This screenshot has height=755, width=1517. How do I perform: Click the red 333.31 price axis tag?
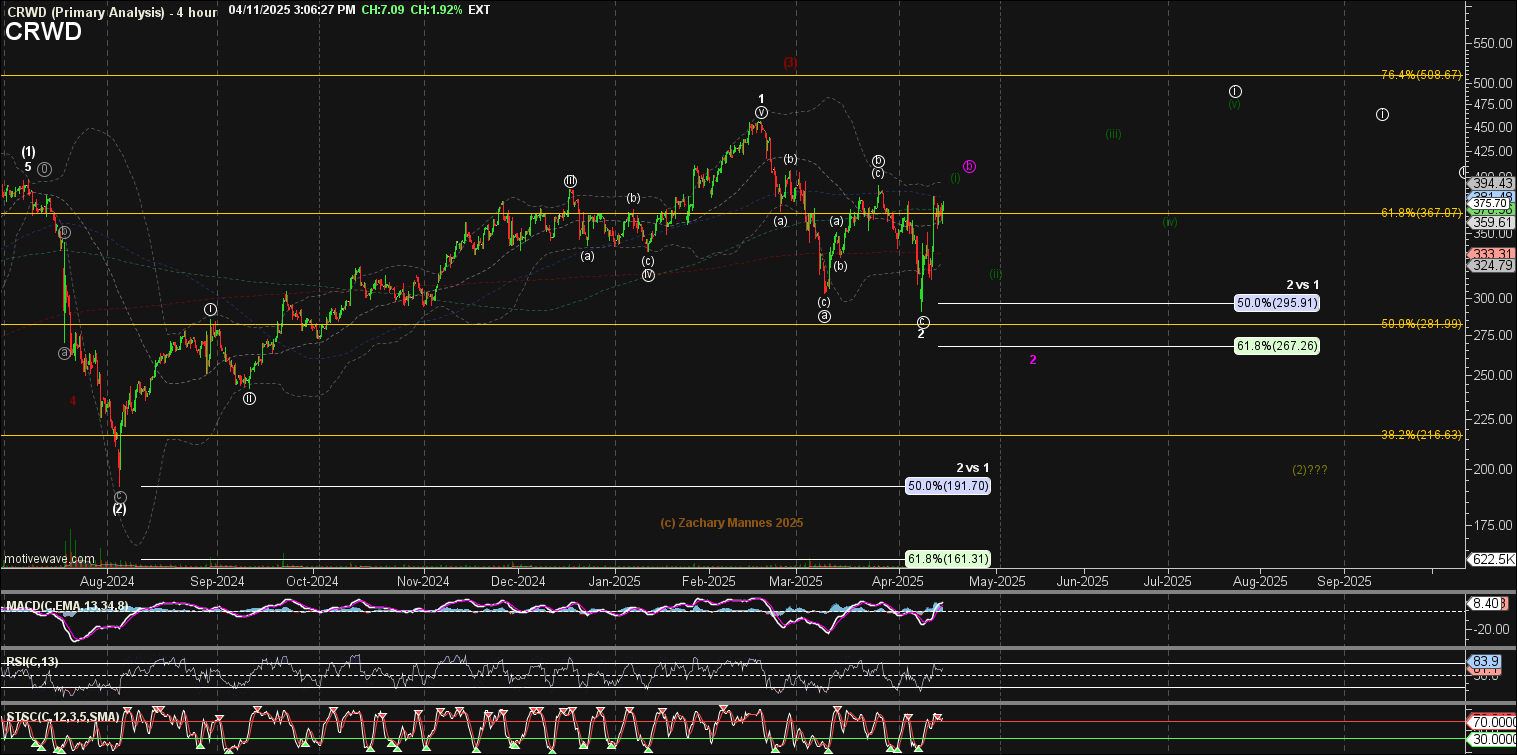coord(1490,254)
